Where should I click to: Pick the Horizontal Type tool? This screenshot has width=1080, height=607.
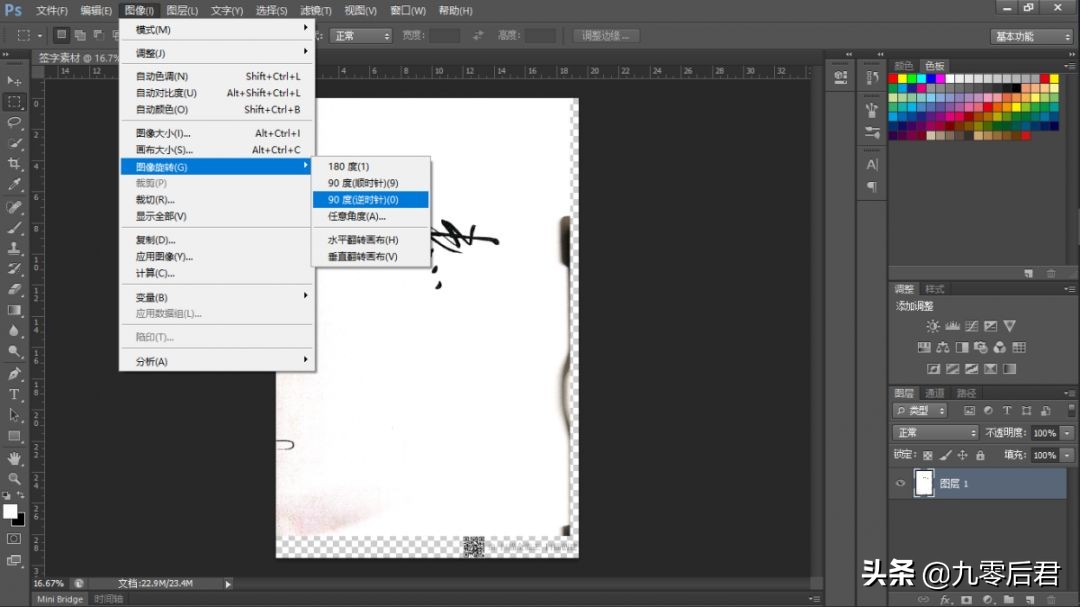tap(14, 394)
